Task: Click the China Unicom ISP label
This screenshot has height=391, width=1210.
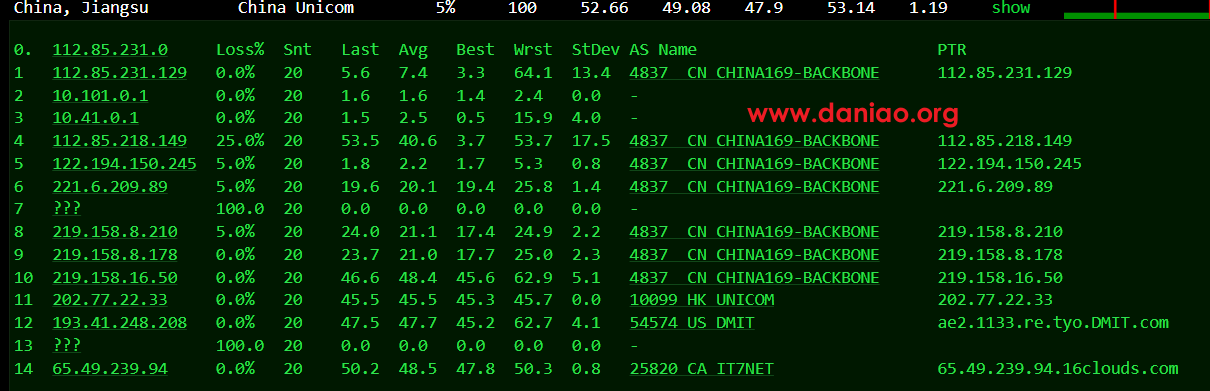Action: (x=296, y=8)
